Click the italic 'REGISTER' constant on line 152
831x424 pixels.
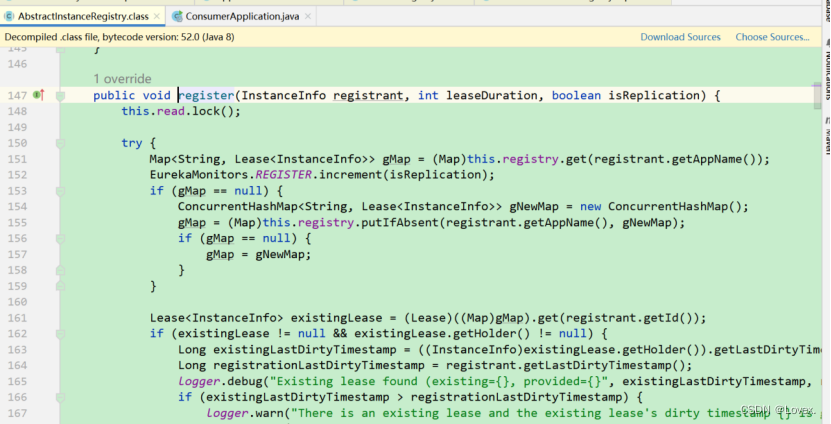pos(284,175)
